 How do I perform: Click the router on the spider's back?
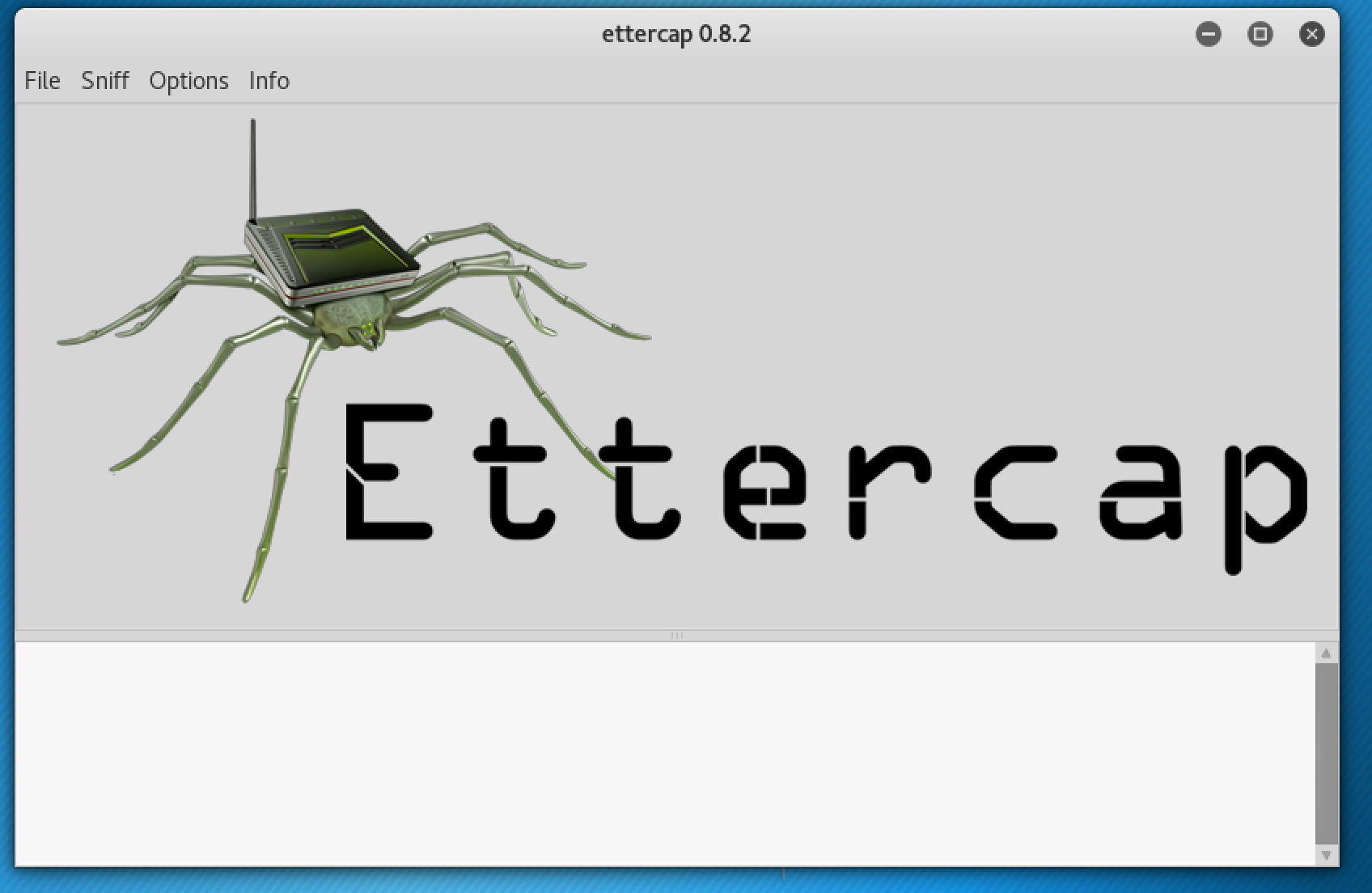click(332, 251)
